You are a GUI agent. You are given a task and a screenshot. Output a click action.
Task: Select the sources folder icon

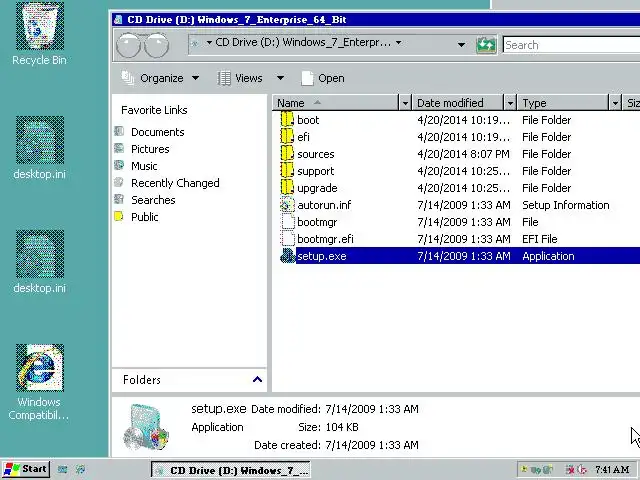click(x=287, y=154)
